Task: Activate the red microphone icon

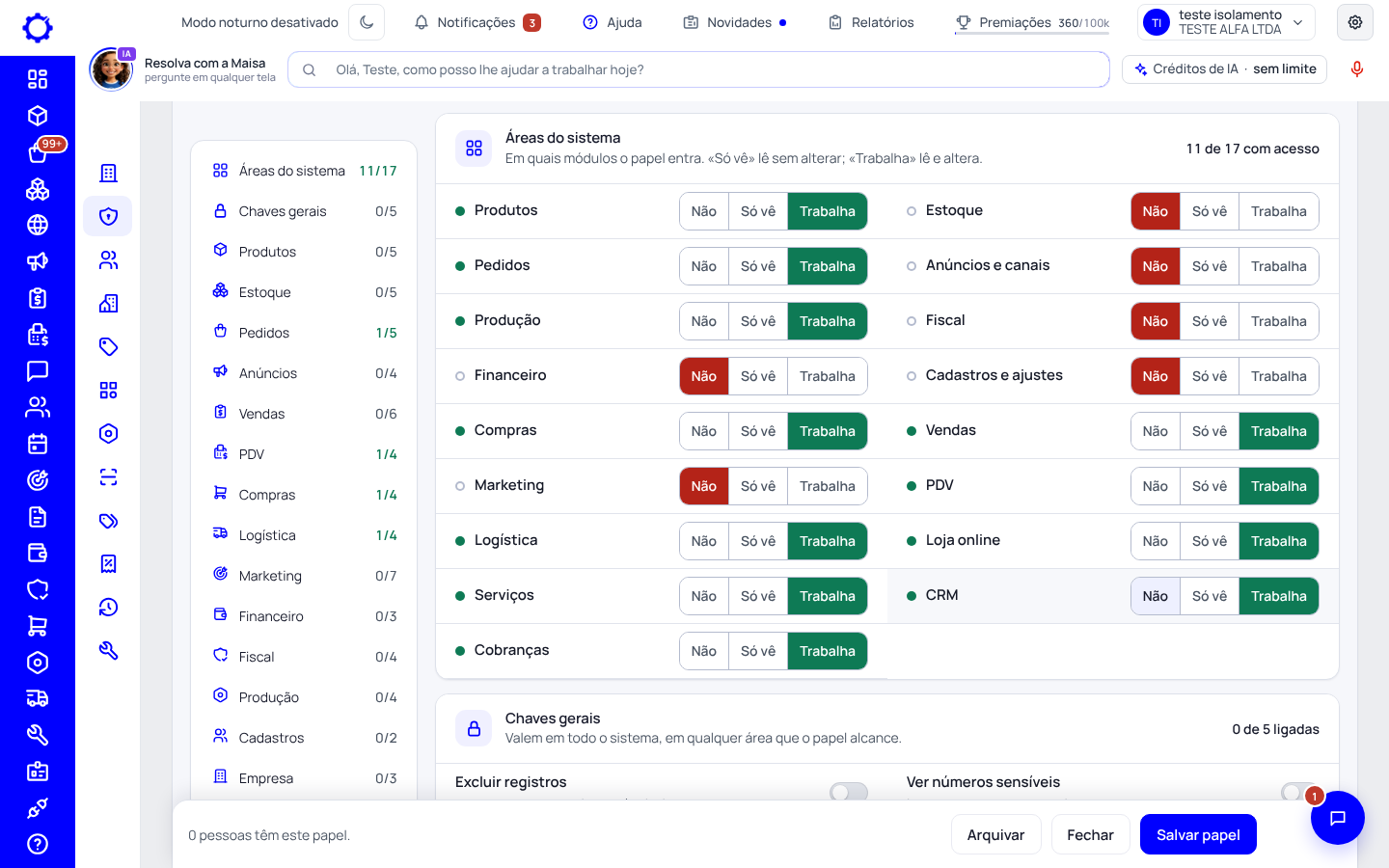Action: 1357,69
